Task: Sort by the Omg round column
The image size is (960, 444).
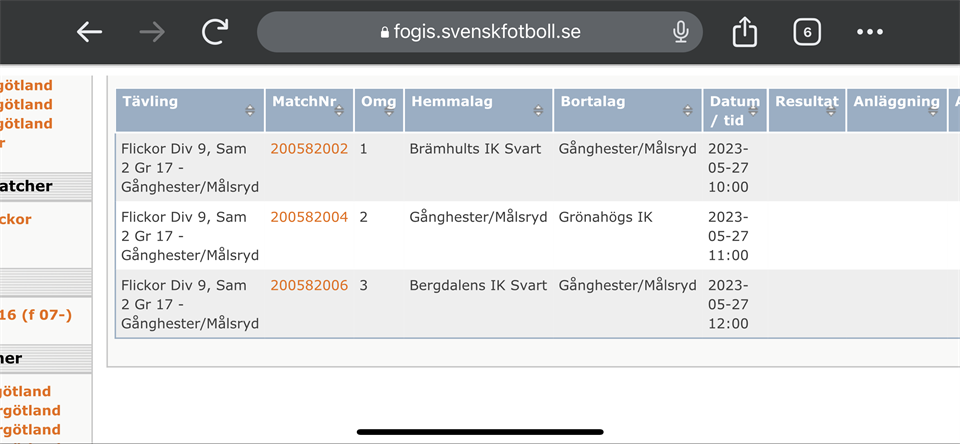Action: click(x=379, y=110)
